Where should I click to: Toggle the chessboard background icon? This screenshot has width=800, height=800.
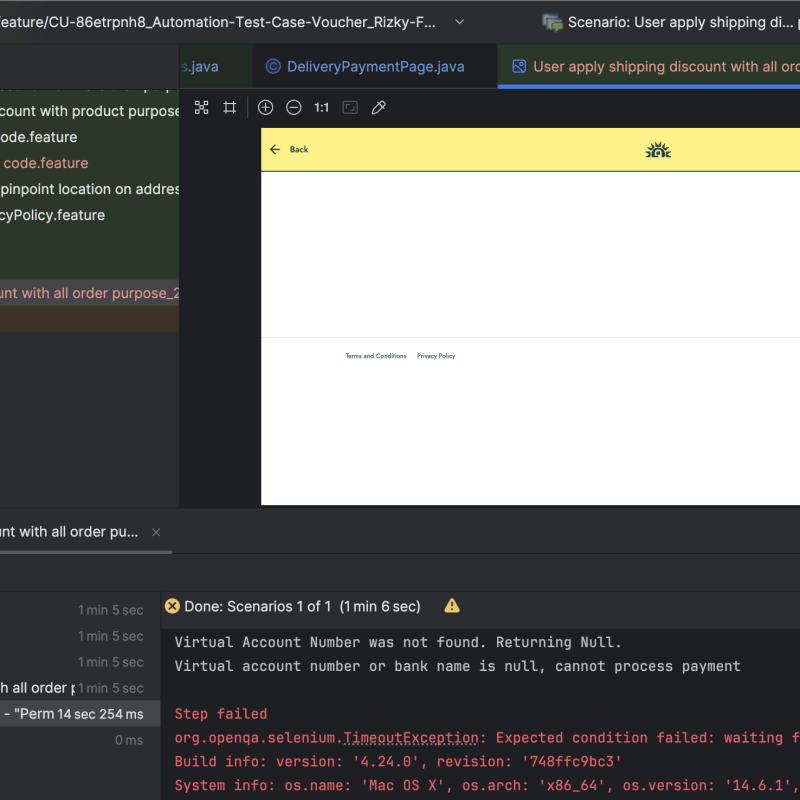(350, 107)
